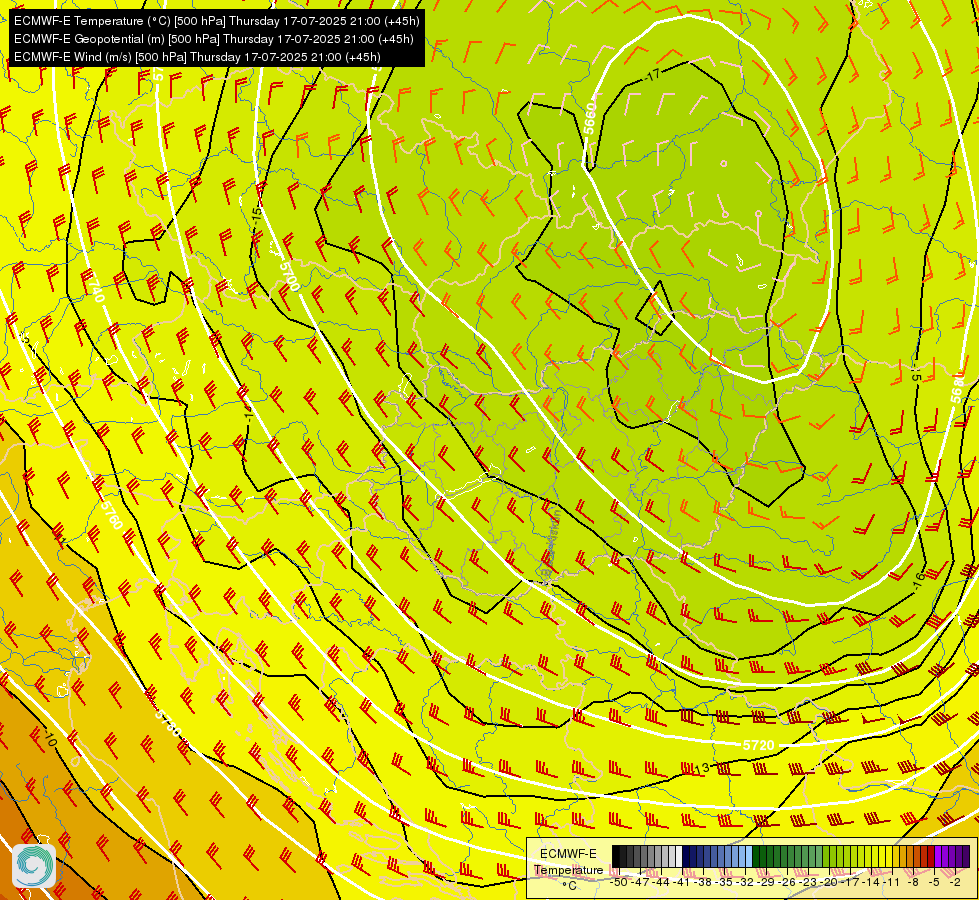979x900 pixels.
Task: Click the 5720 geopotential contour label
Action: (759, 745)
